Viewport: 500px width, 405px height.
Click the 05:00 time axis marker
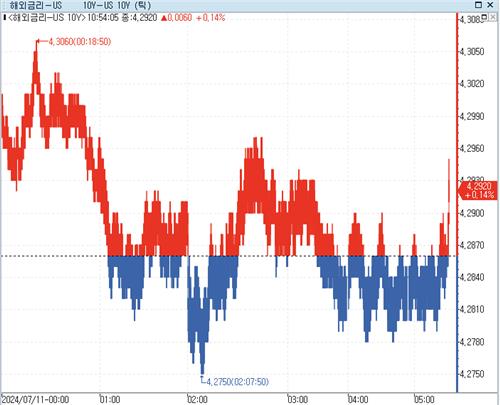click(424, 399)
